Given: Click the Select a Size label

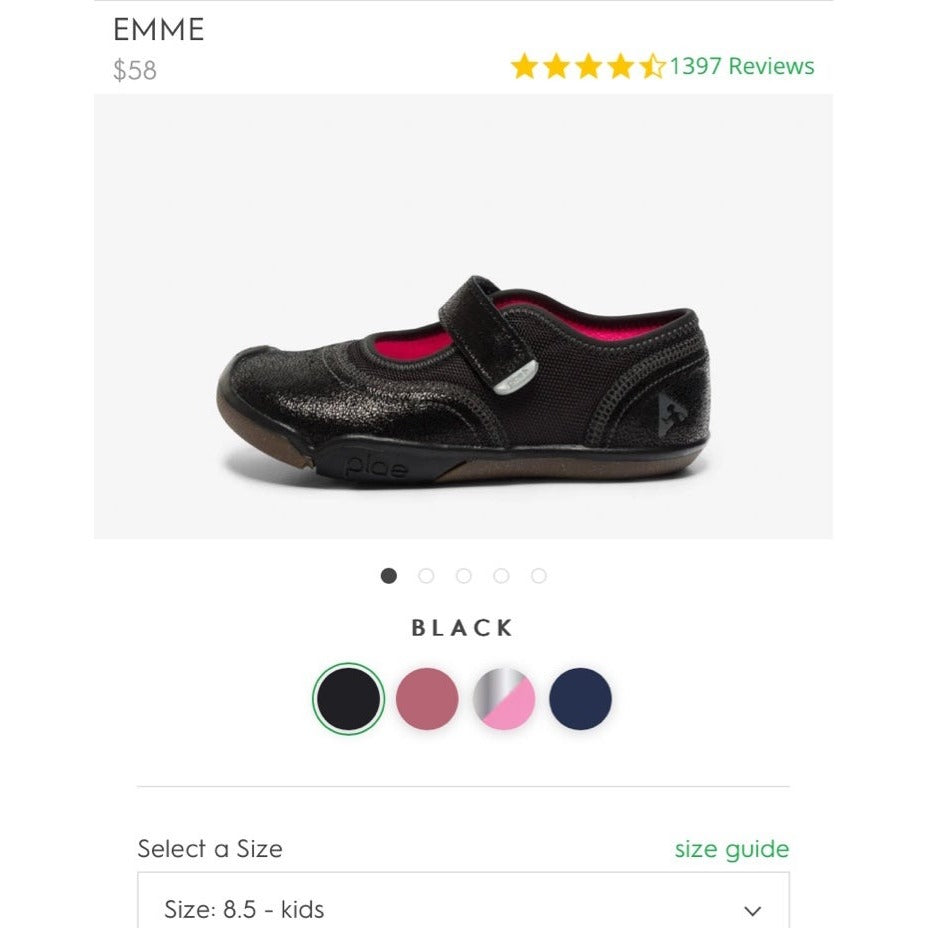Looking at the screenshot, I should click(x=210, y=849).
